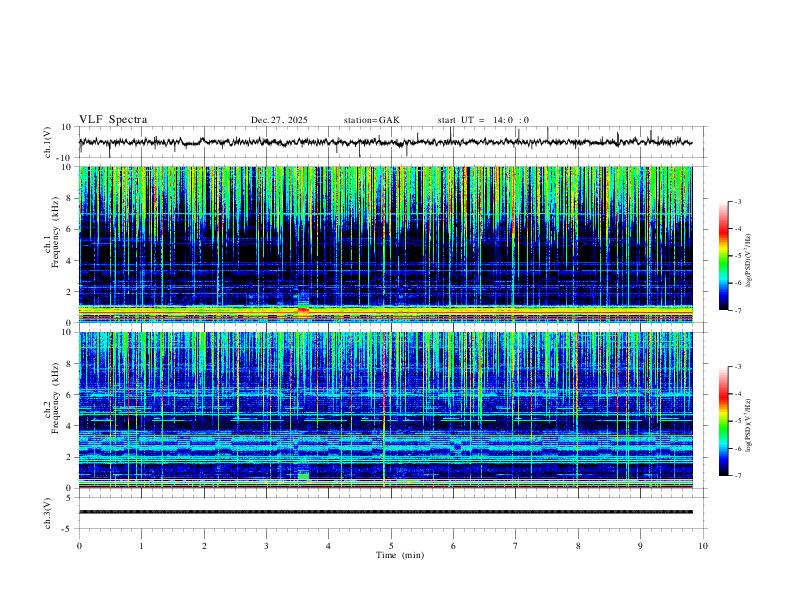Screen dimensions: 792x612
Task: Click time axis tick label "1"
Action: [x=141, y=546]
